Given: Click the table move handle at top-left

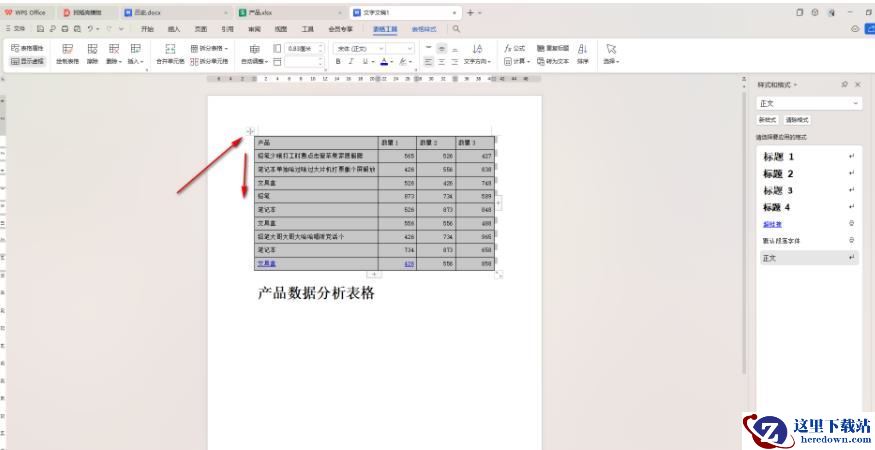Looking at the screenshot, I should 250,131.
